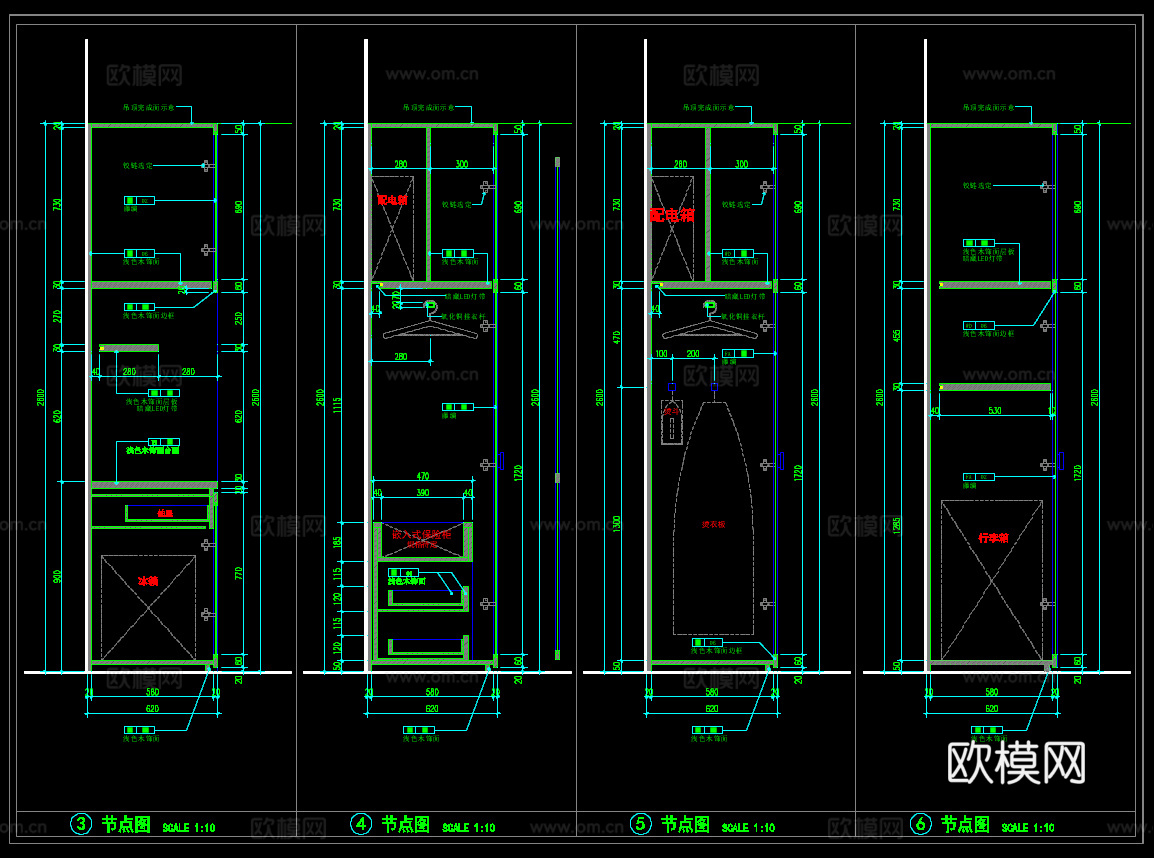This screenshot has width=1154, height=858.
Task: Click the '455' vertical dimension in detail 6
Action: 896,336
